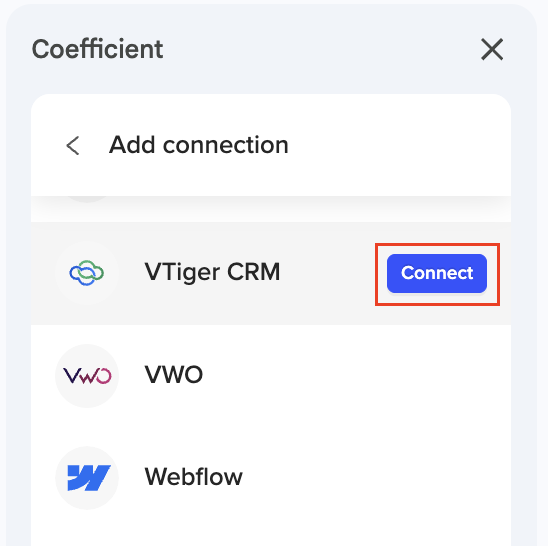Click the VTiger CRM cloud logo icon
This screenshot has width=548, height=546.
[x=87, y=273]
